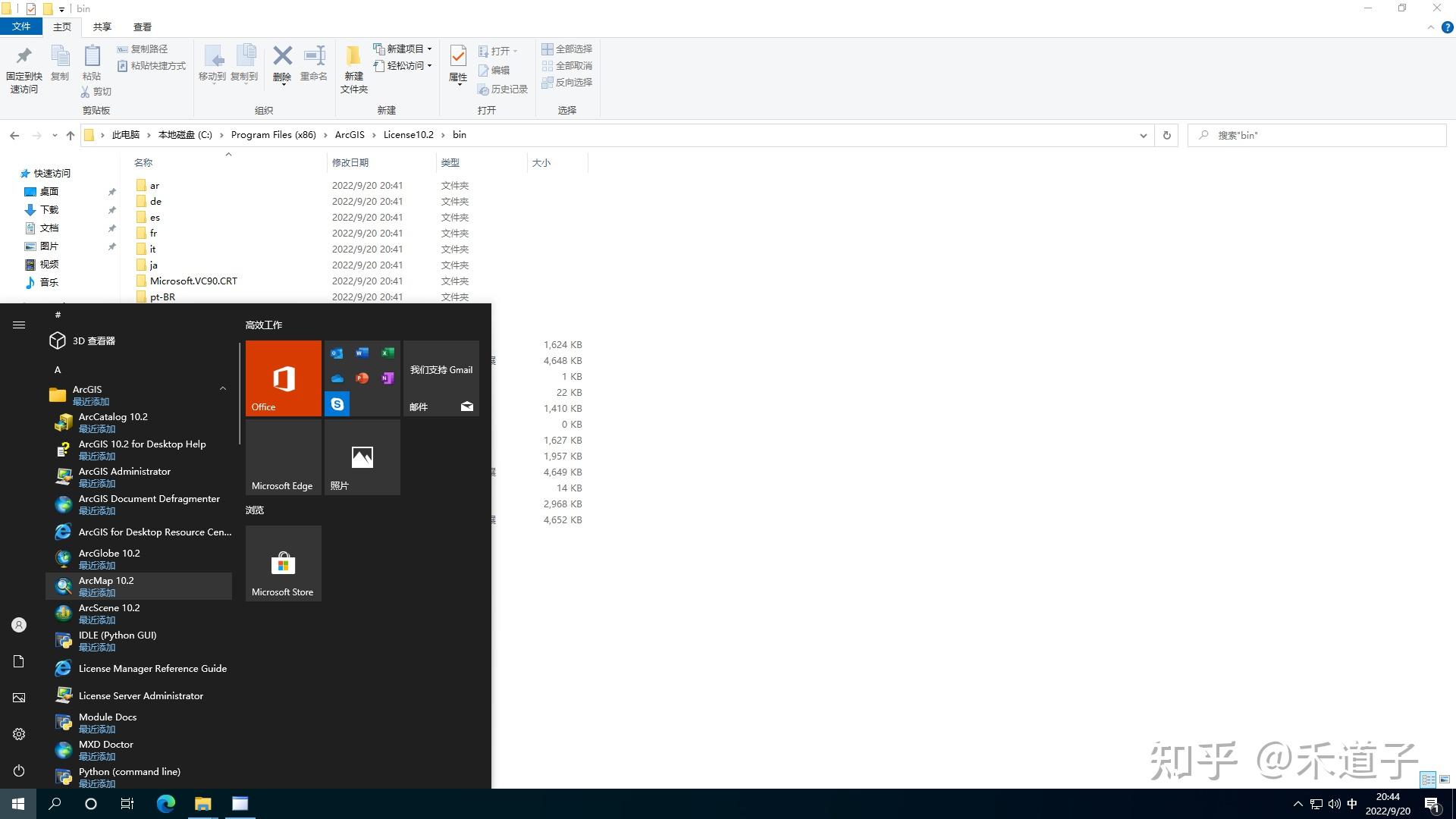Switch to the 查看 ribbon tab
This screenshot has height=819, width=1456.
[x=141, y=27]
